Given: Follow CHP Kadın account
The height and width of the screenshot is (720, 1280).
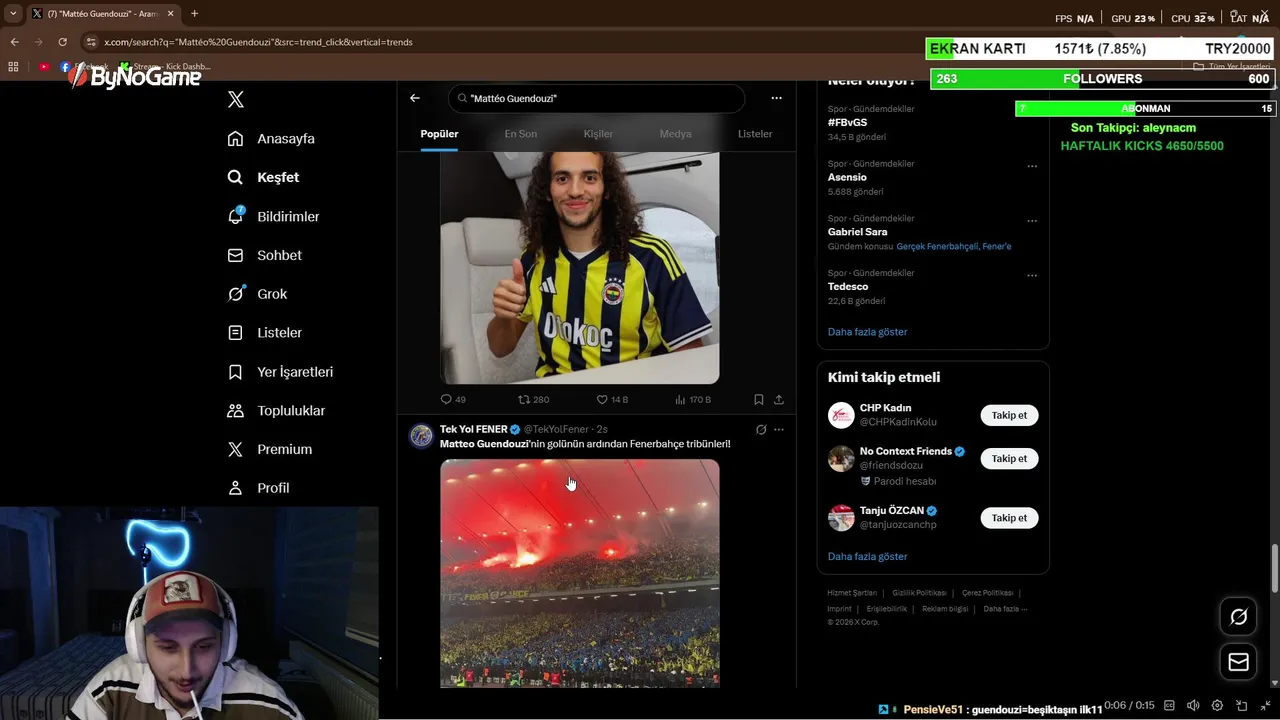Looking at the screenshot, I should click(x=1009, y=415).
